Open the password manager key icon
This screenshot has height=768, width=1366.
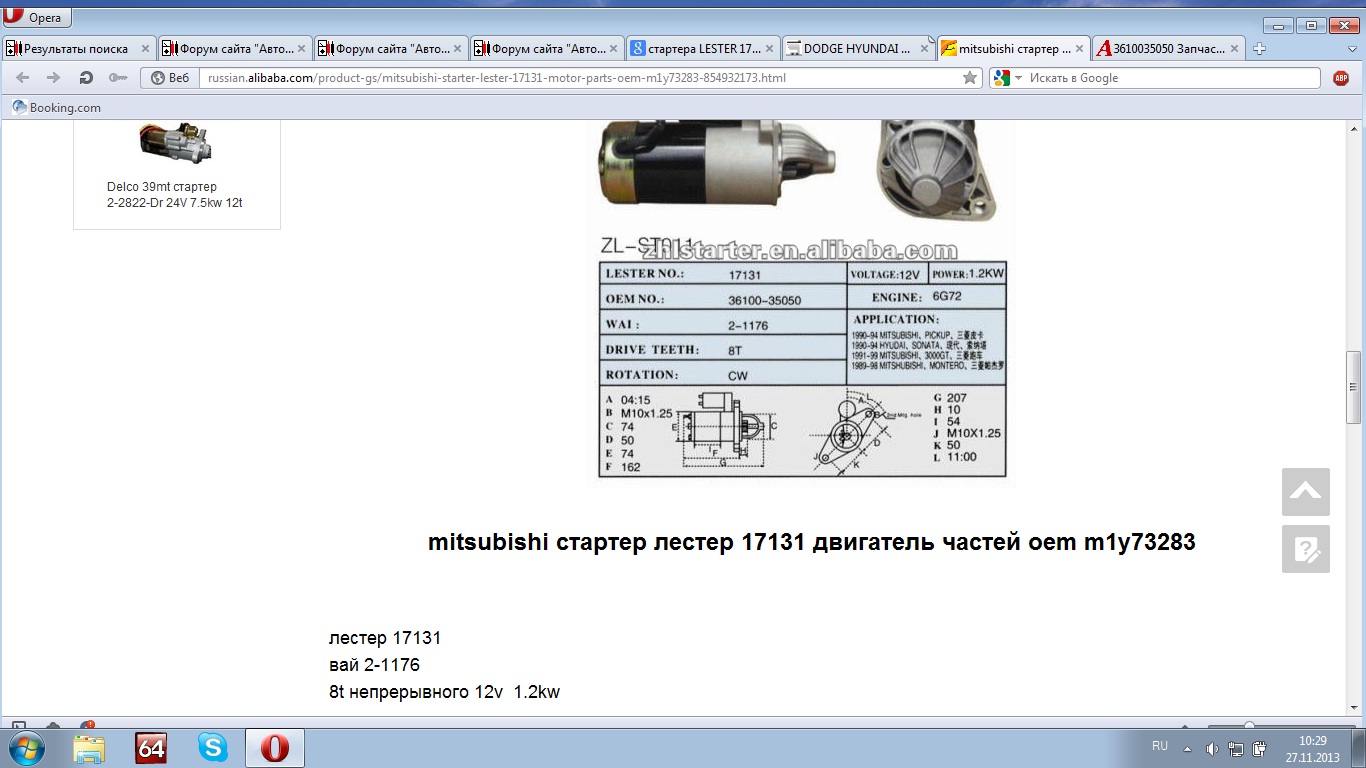[x=117, y=78]
